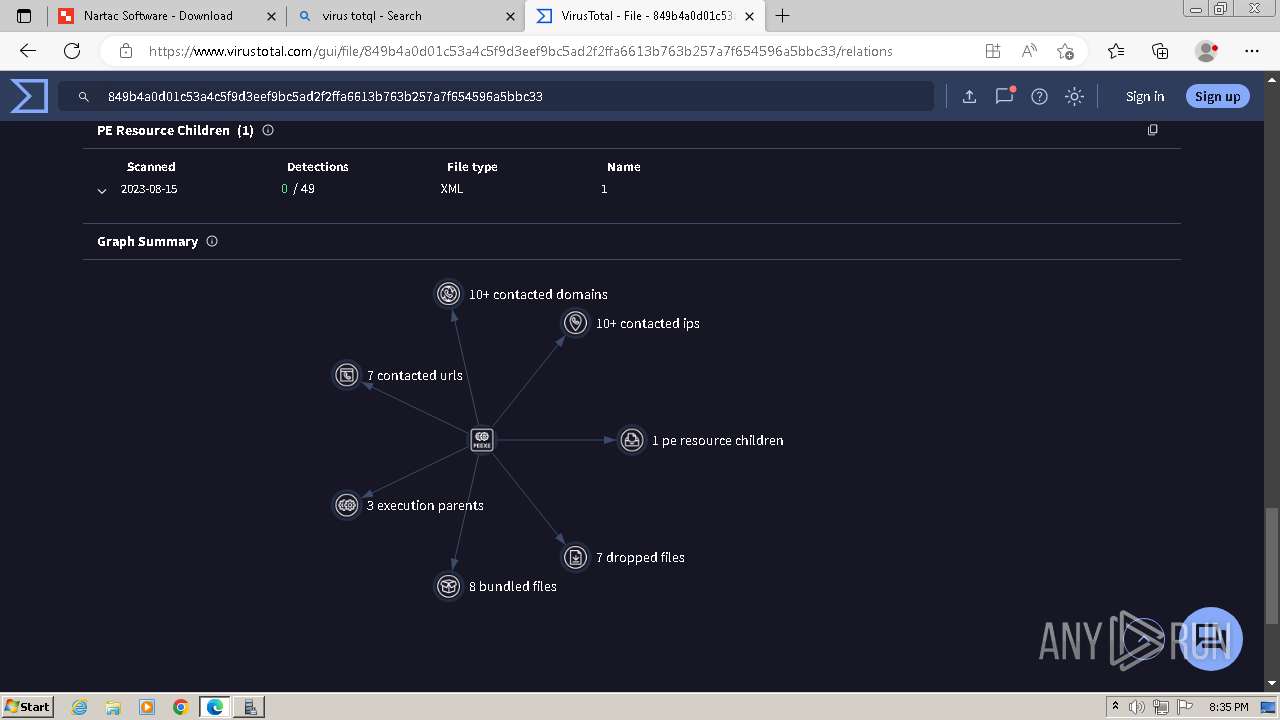The height and width of the screenshot is (720, 1280).
Task: Click the browser back arrow
Action: 28,51
